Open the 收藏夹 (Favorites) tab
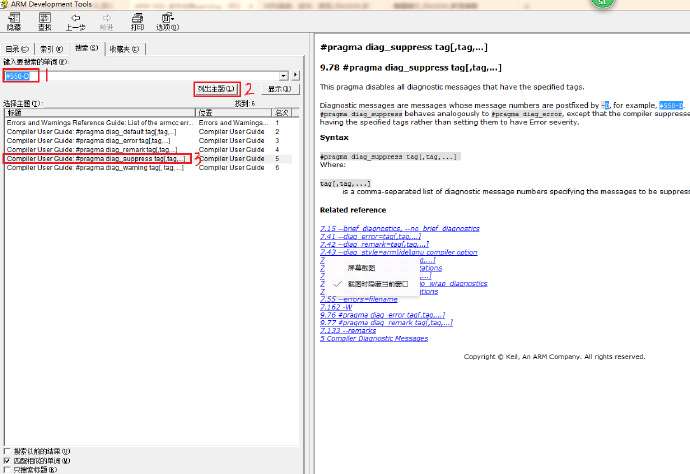Image resolution: width=690 pixels, height=474 pixels. (x=124, y=49)
